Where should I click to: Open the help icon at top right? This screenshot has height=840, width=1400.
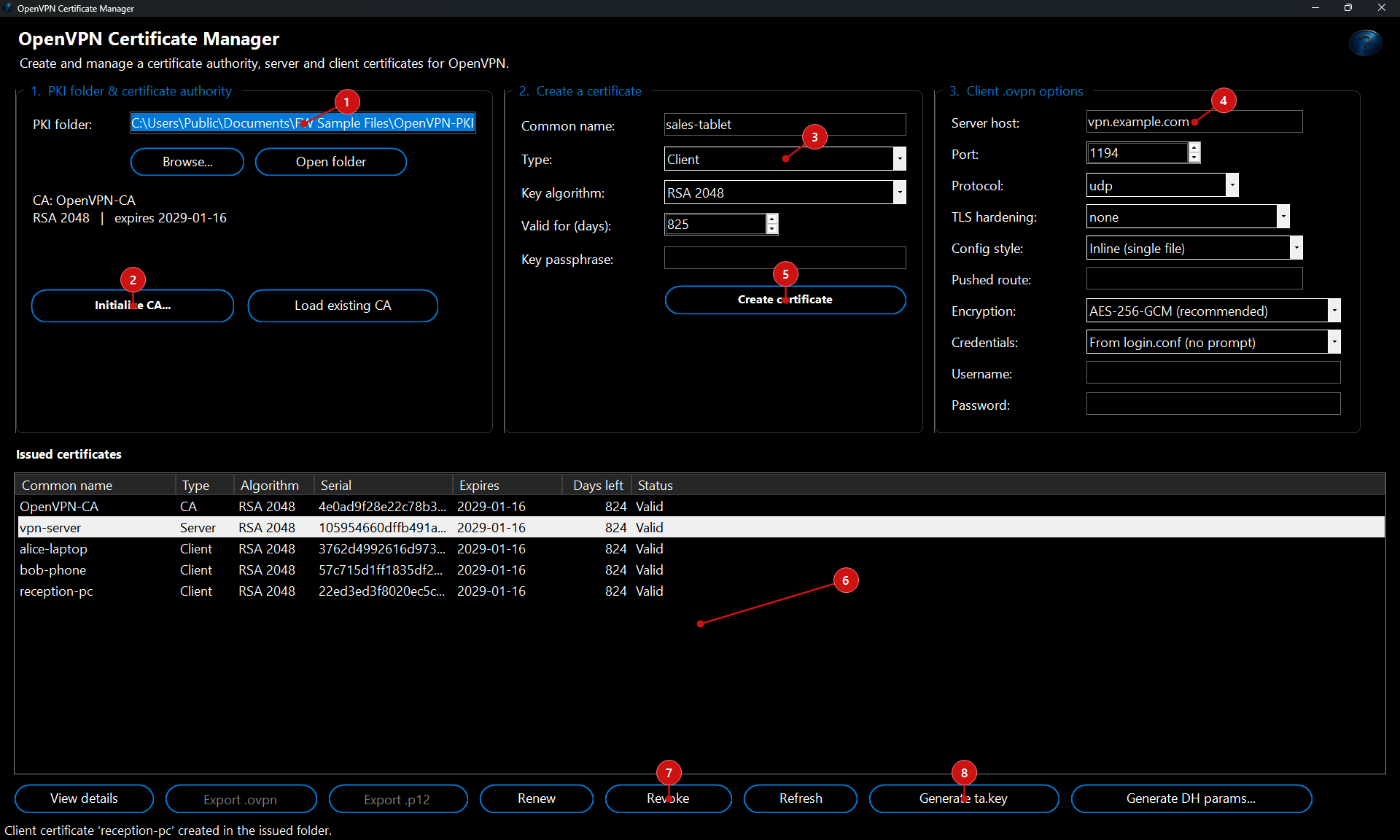[1365, 43]
